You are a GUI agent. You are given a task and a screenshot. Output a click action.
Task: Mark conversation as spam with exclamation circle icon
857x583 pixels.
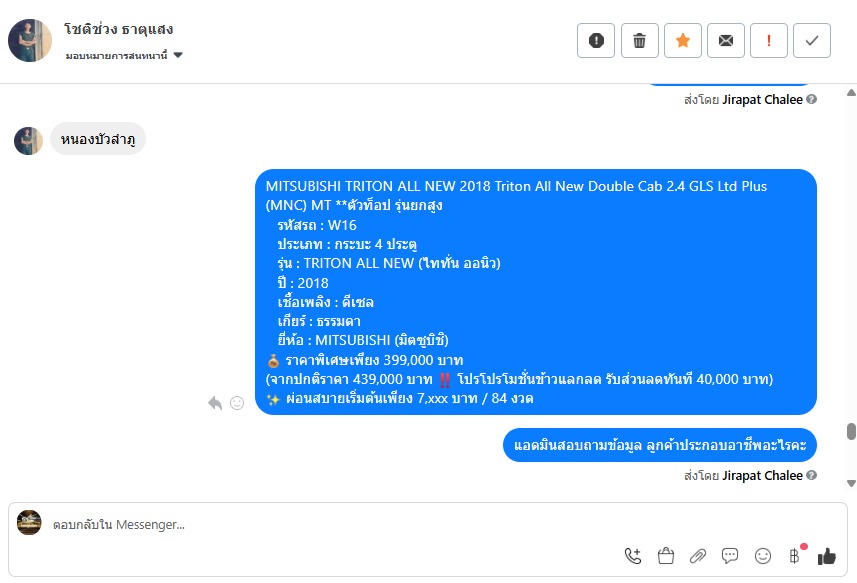[596, 40]
